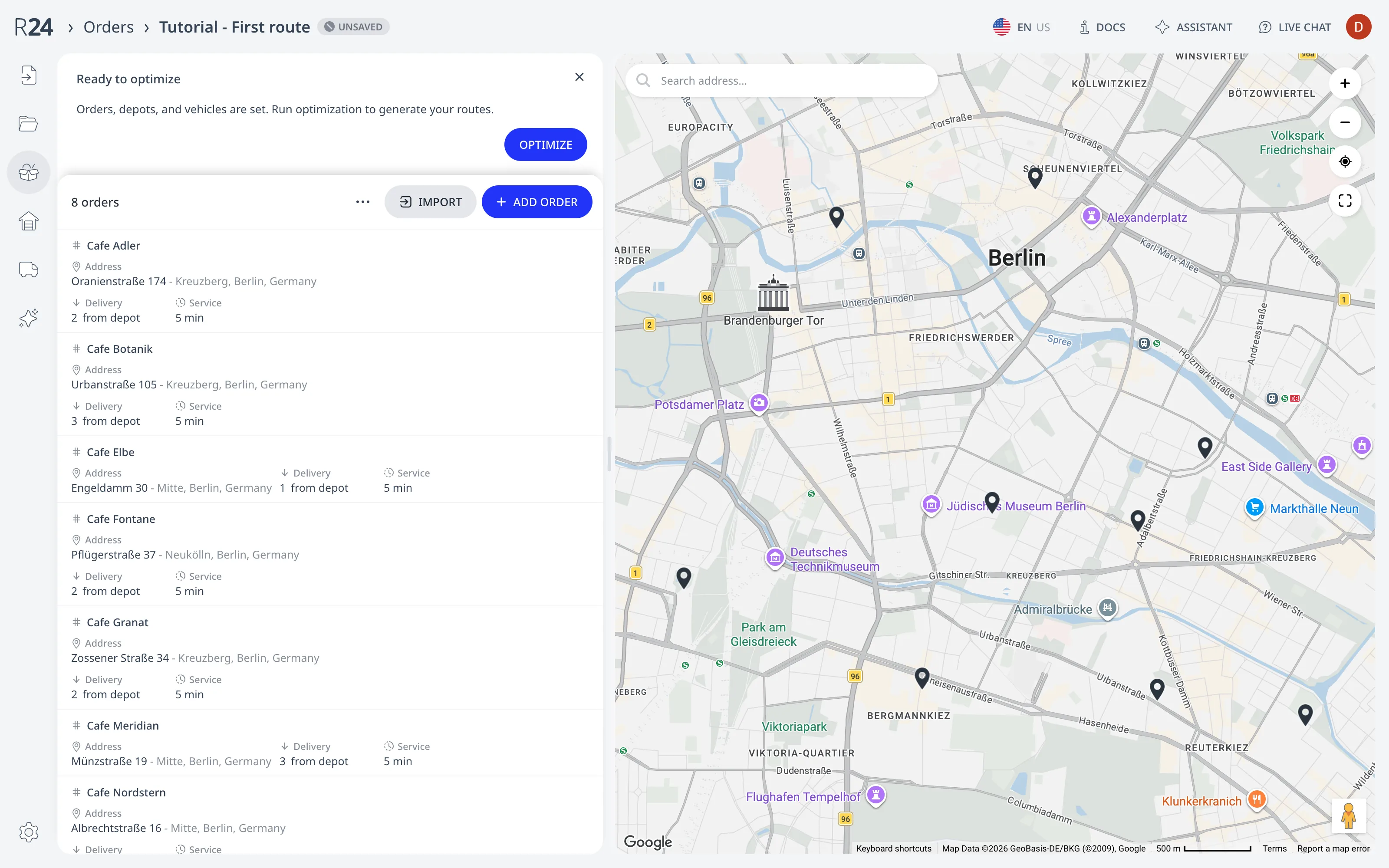Open the user avatar D menu
This screenshot has height=868, width=1389.
[1359, 27]
